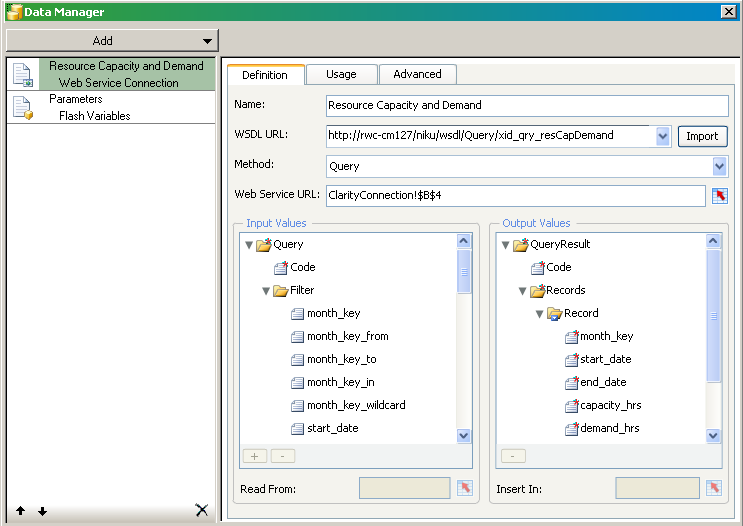Viewport: 743px width, 526px height.
Task: Collapse the Records folder in Output Values
Action: pos(522,291)
